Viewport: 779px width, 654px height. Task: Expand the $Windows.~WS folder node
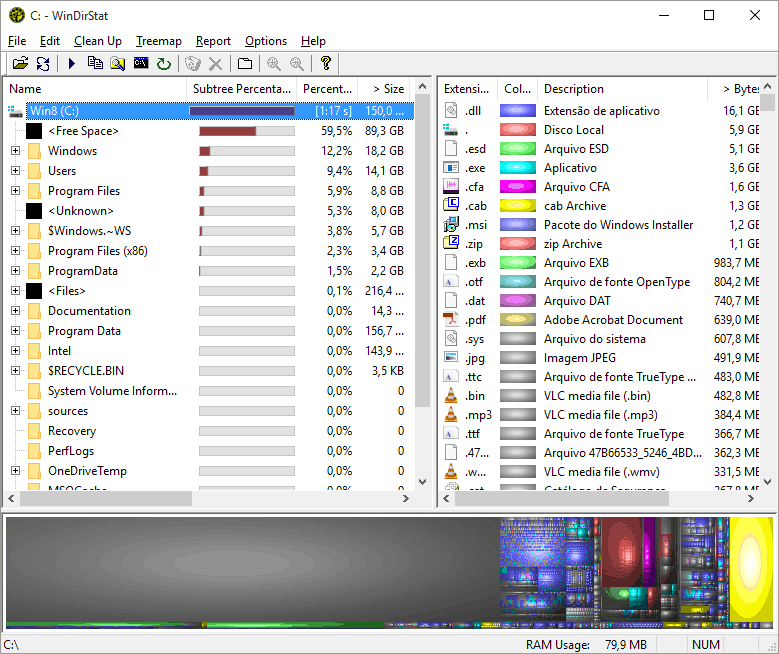pos(15,231)
